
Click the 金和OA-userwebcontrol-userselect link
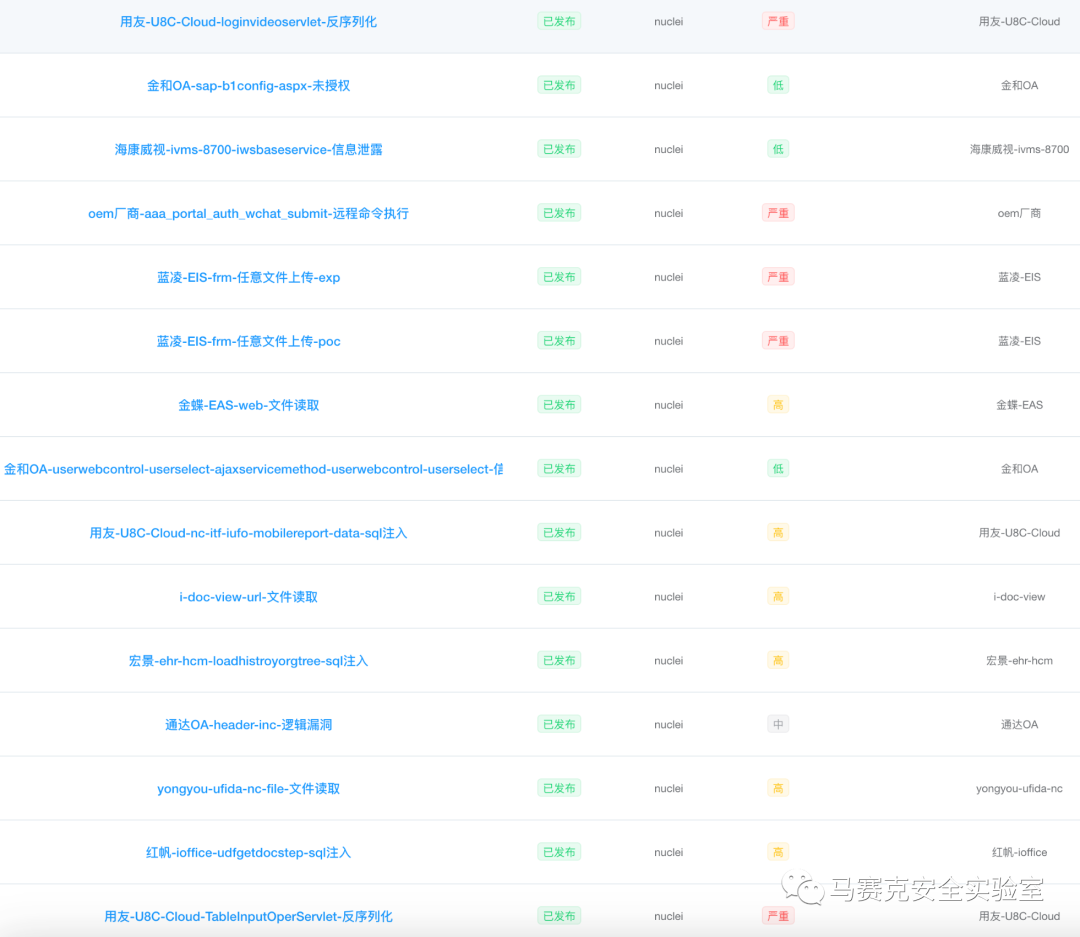click(252, 469)
